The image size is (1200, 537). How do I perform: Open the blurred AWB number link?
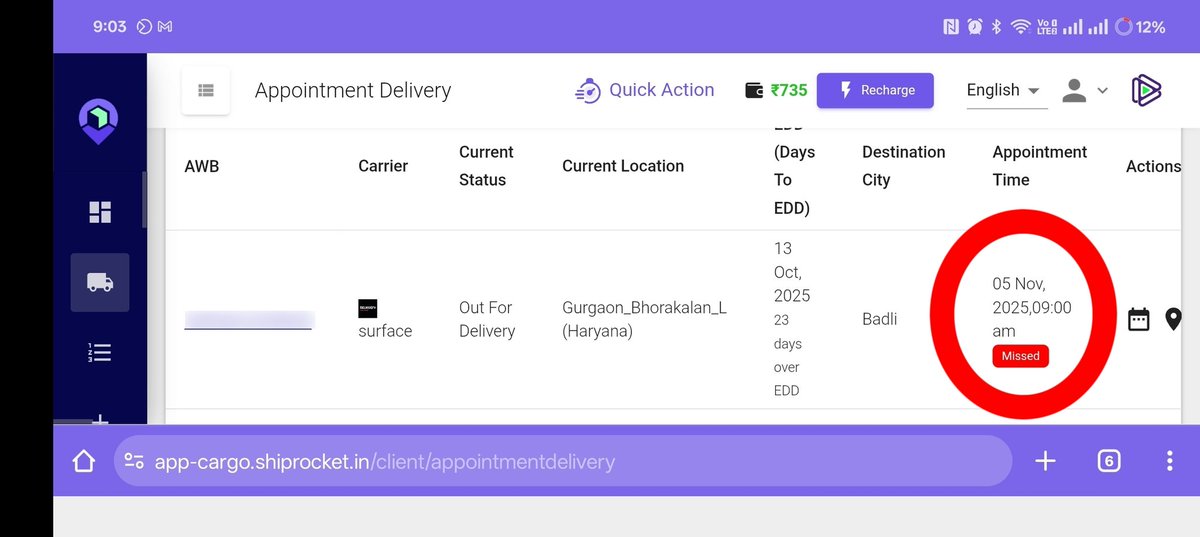(x=249, y=319)
